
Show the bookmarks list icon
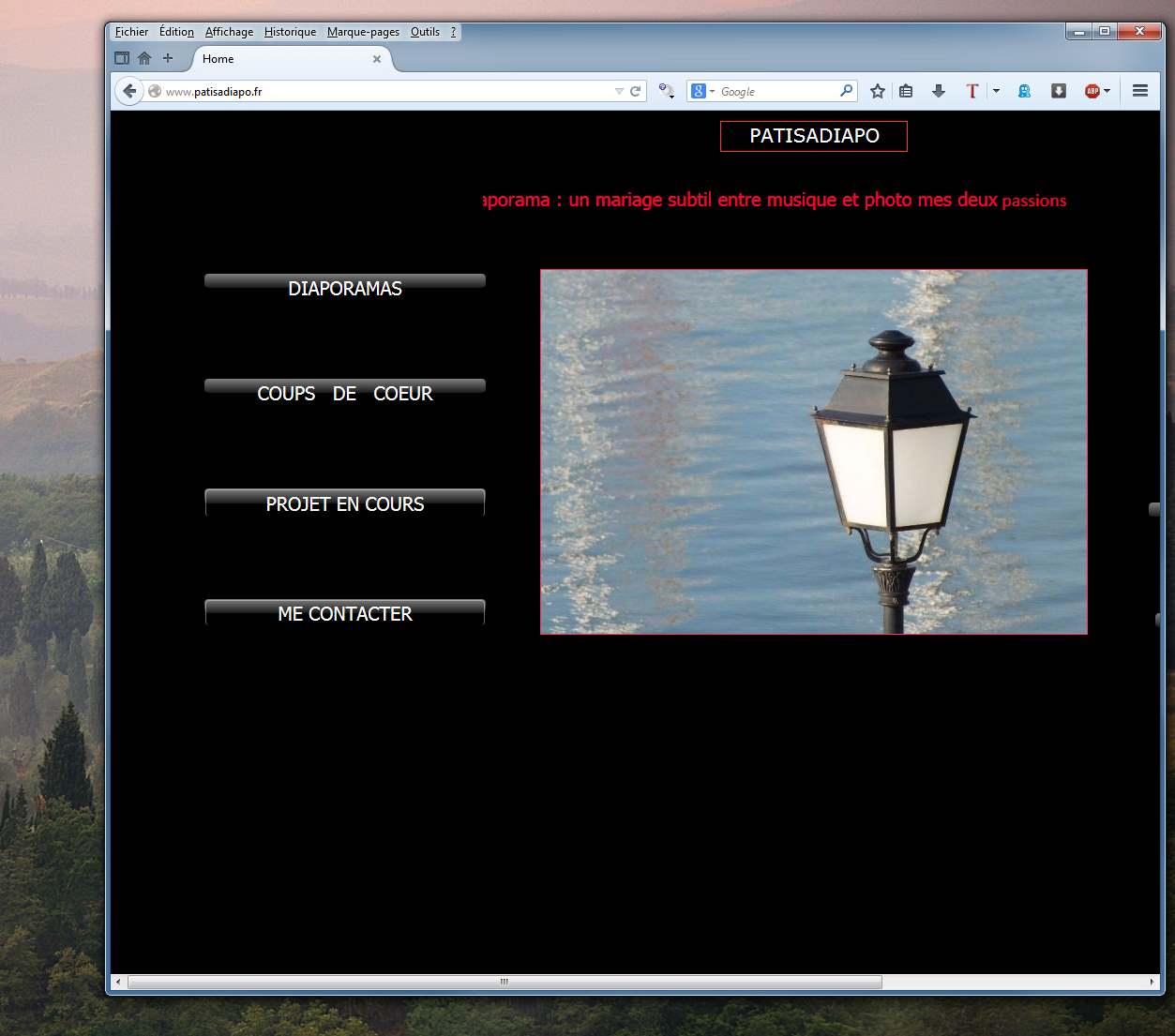click(906, 91)
